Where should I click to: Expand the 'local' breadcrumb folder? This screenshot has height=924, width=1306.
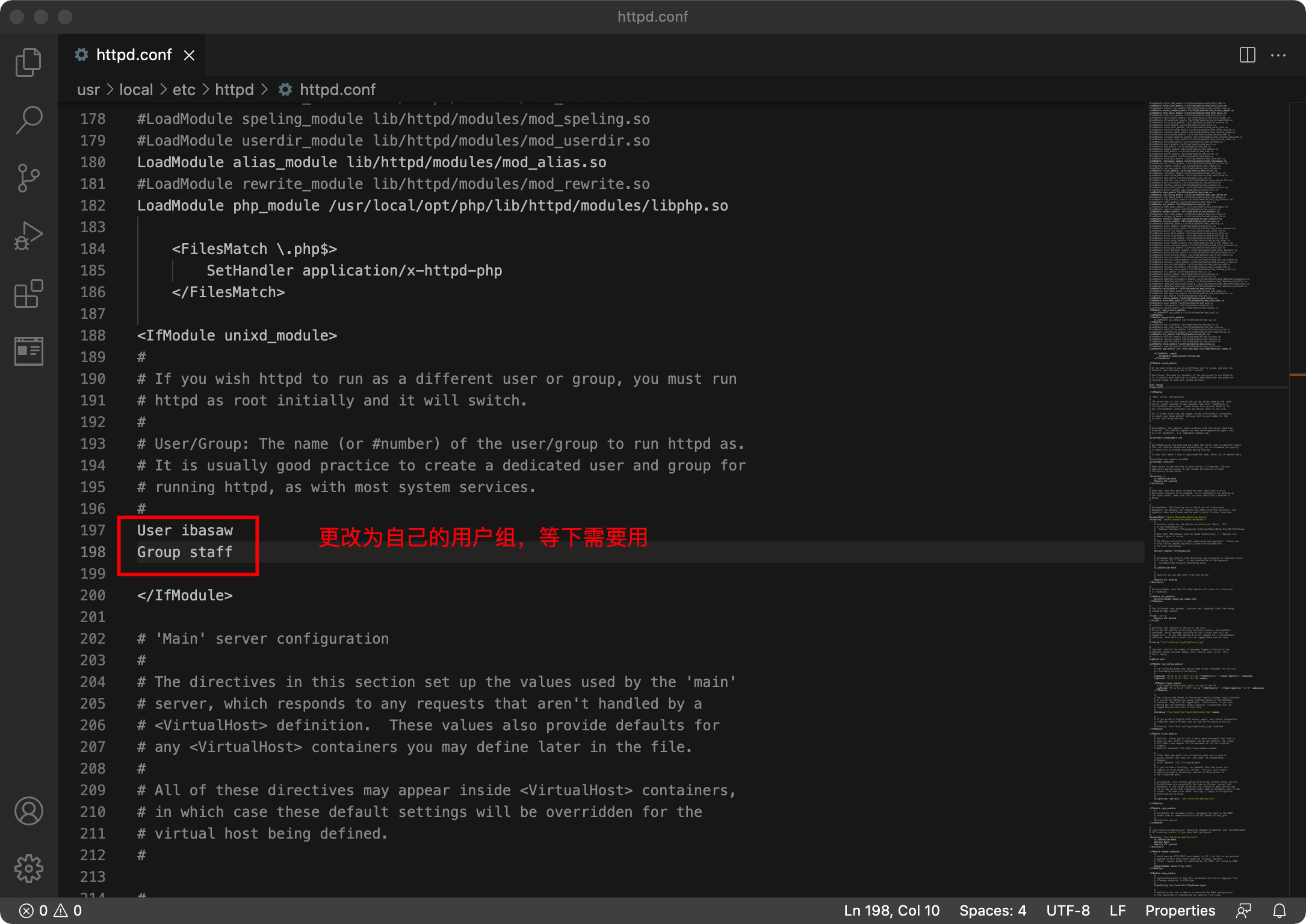(x=136, y=90)
